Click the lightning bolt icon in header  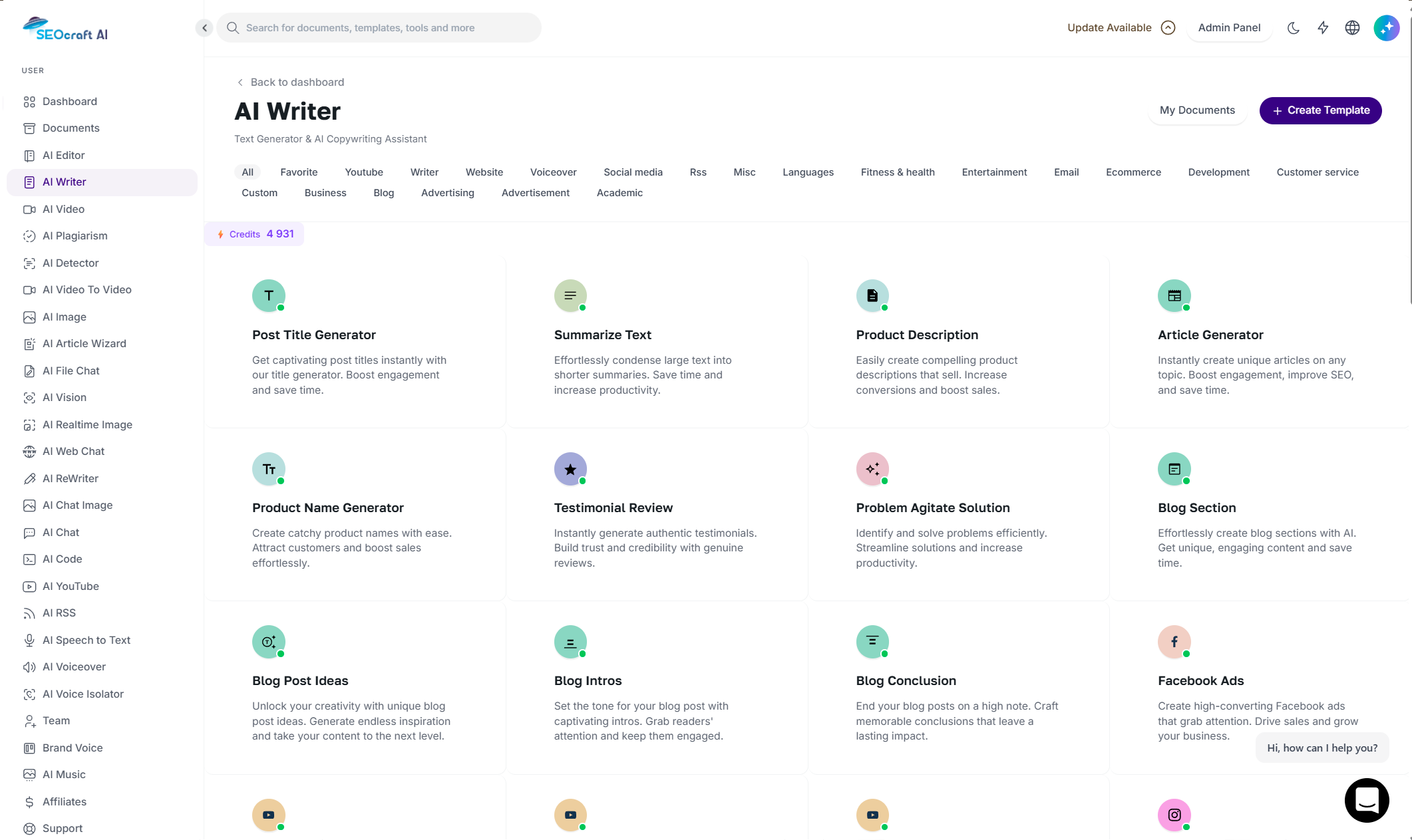pos(1323,28)
